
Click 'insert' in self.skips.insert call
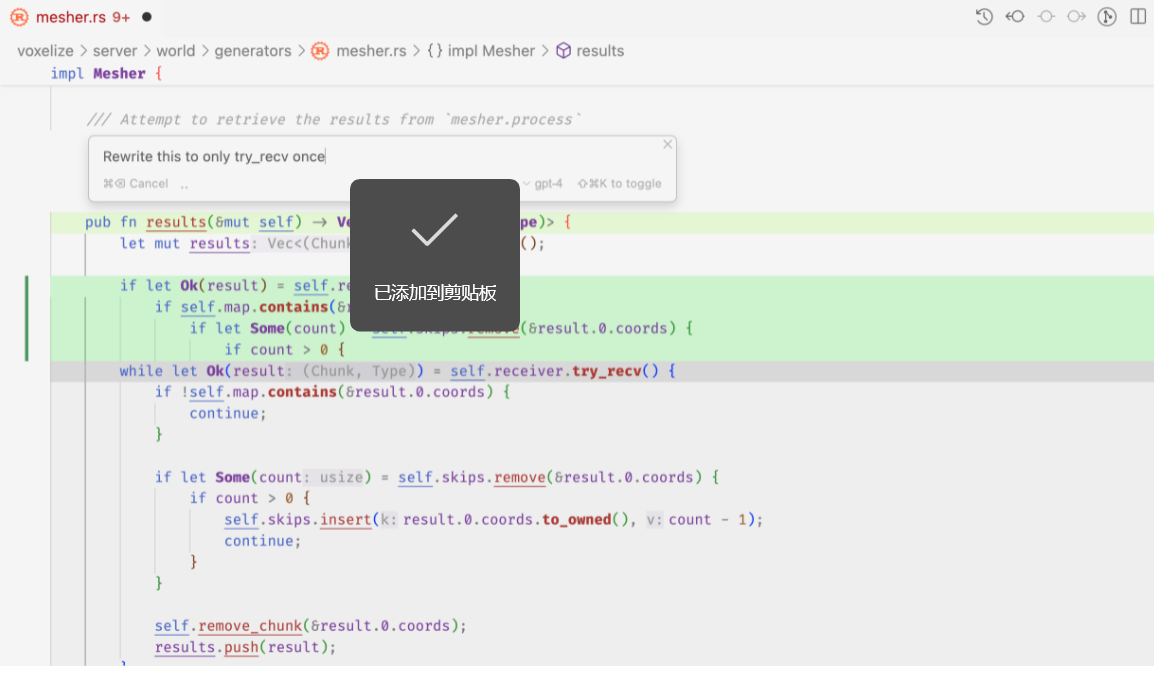click(x=346, y=519)
